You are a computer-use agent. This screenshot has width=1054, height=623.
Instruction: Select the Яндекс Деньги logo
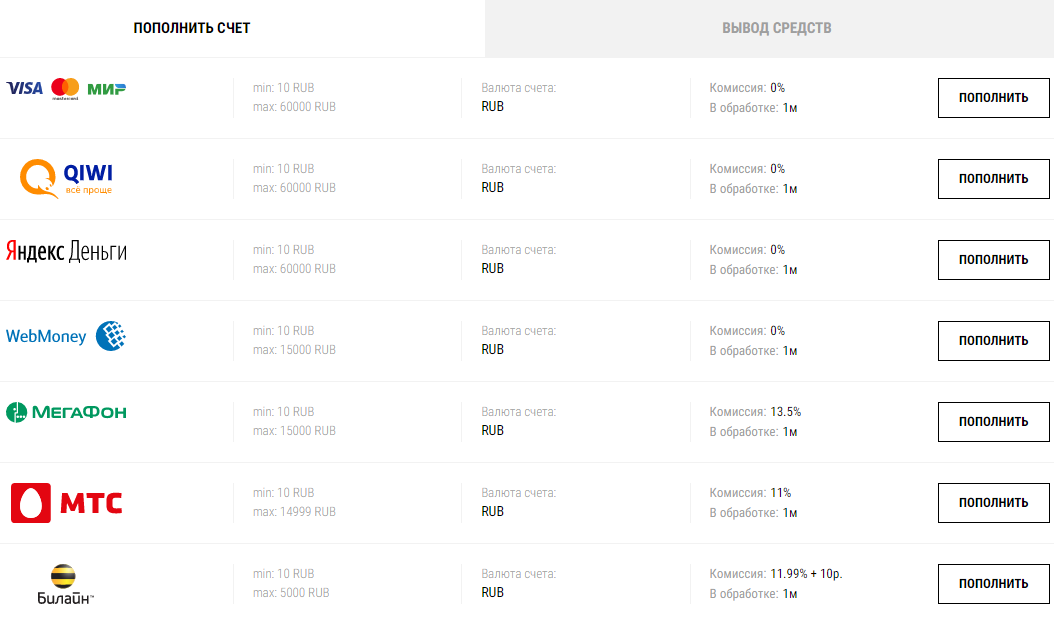pos(67,251)
